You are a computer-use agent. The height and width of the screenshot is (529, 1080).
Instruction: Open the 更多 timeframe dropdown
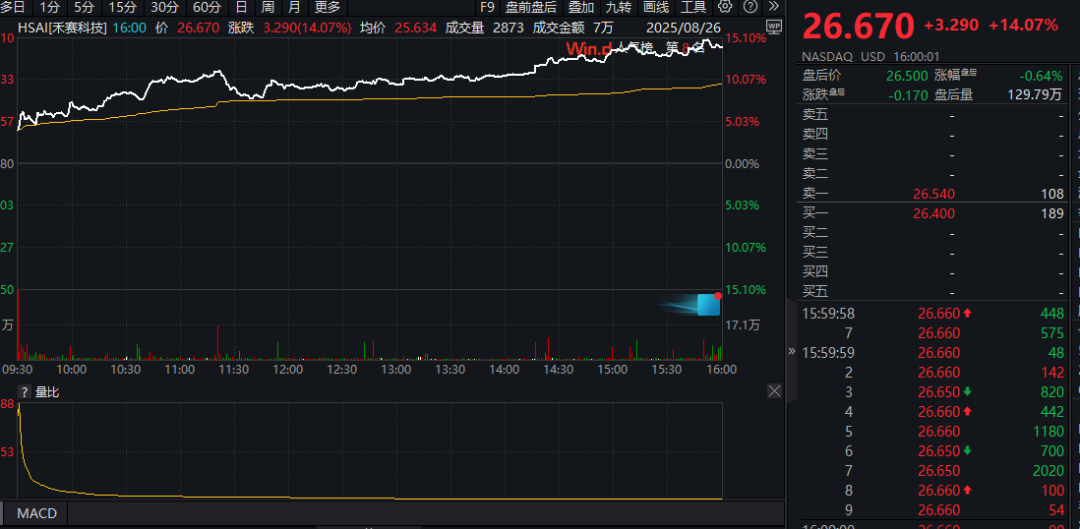point(327,6)
